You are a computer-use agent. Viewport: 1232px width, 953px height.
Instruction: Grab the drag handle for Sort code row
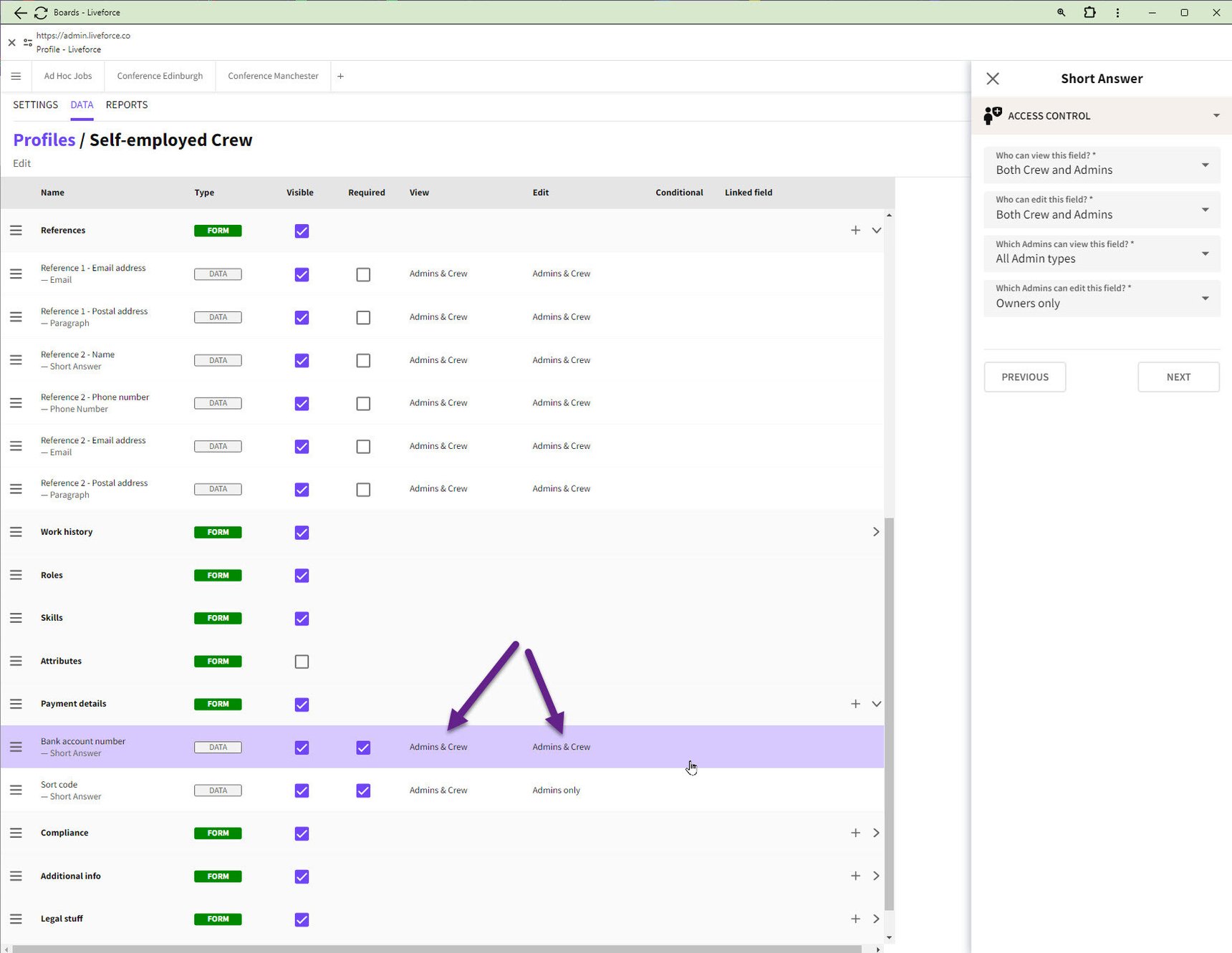tap(16, 790)
